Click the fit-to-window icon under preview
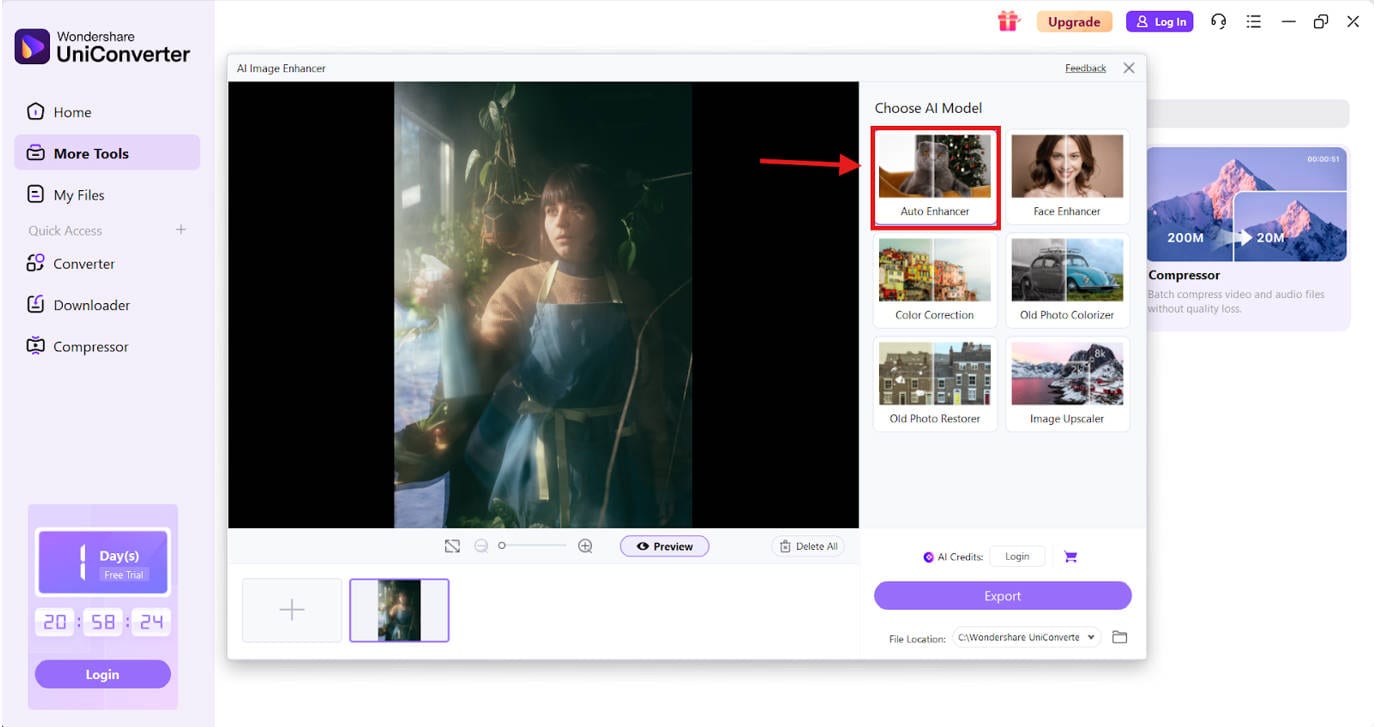This screenshot has height=727, width=1383. click(x=452, y=546)
